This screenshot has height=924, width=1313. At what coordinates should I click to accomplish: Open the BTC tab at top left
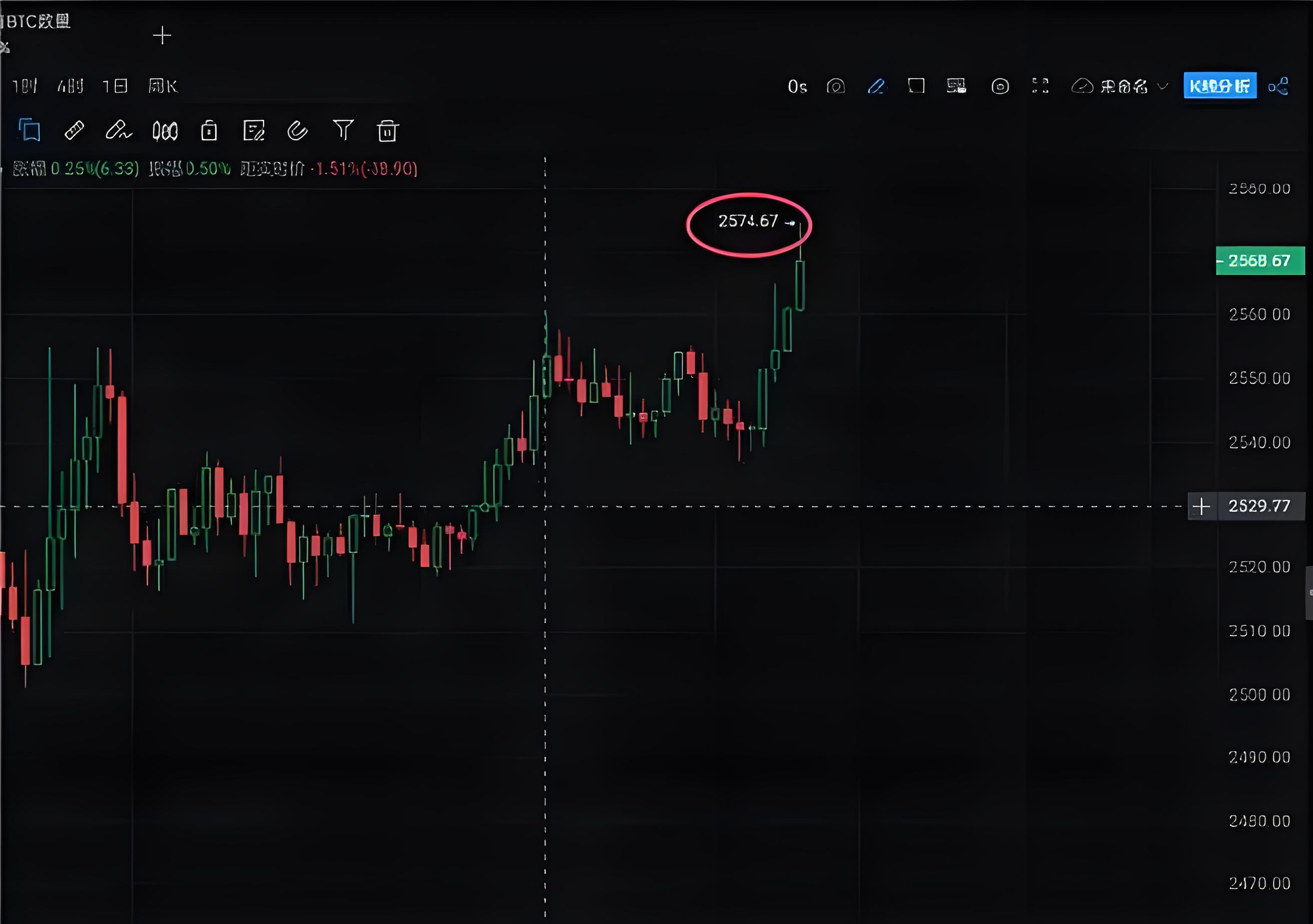pyautogui.click(x=37, y=21)
